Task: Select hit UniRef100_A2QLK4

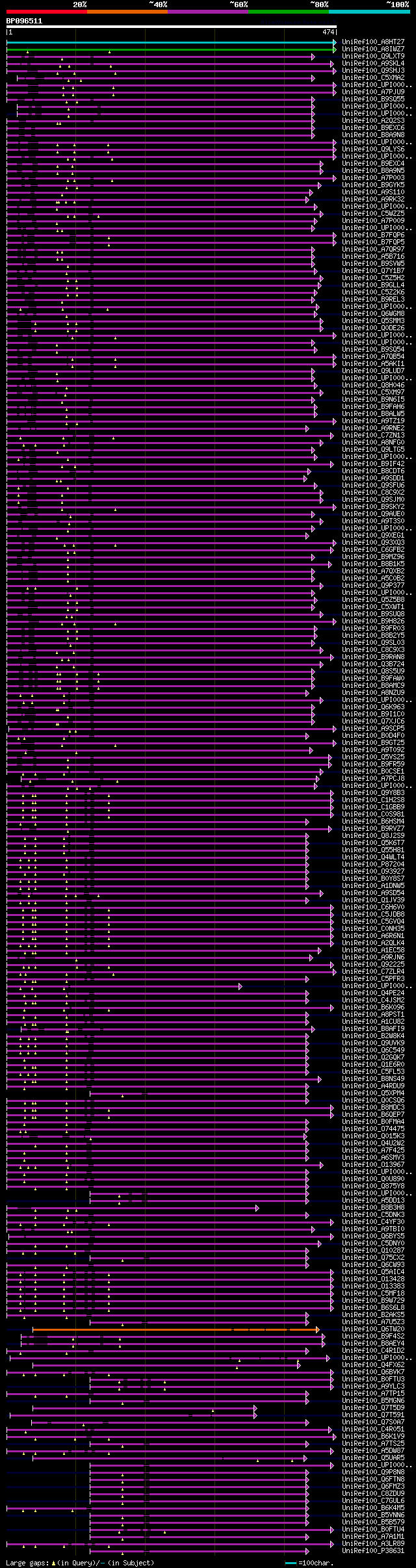Action: (373, 943)
